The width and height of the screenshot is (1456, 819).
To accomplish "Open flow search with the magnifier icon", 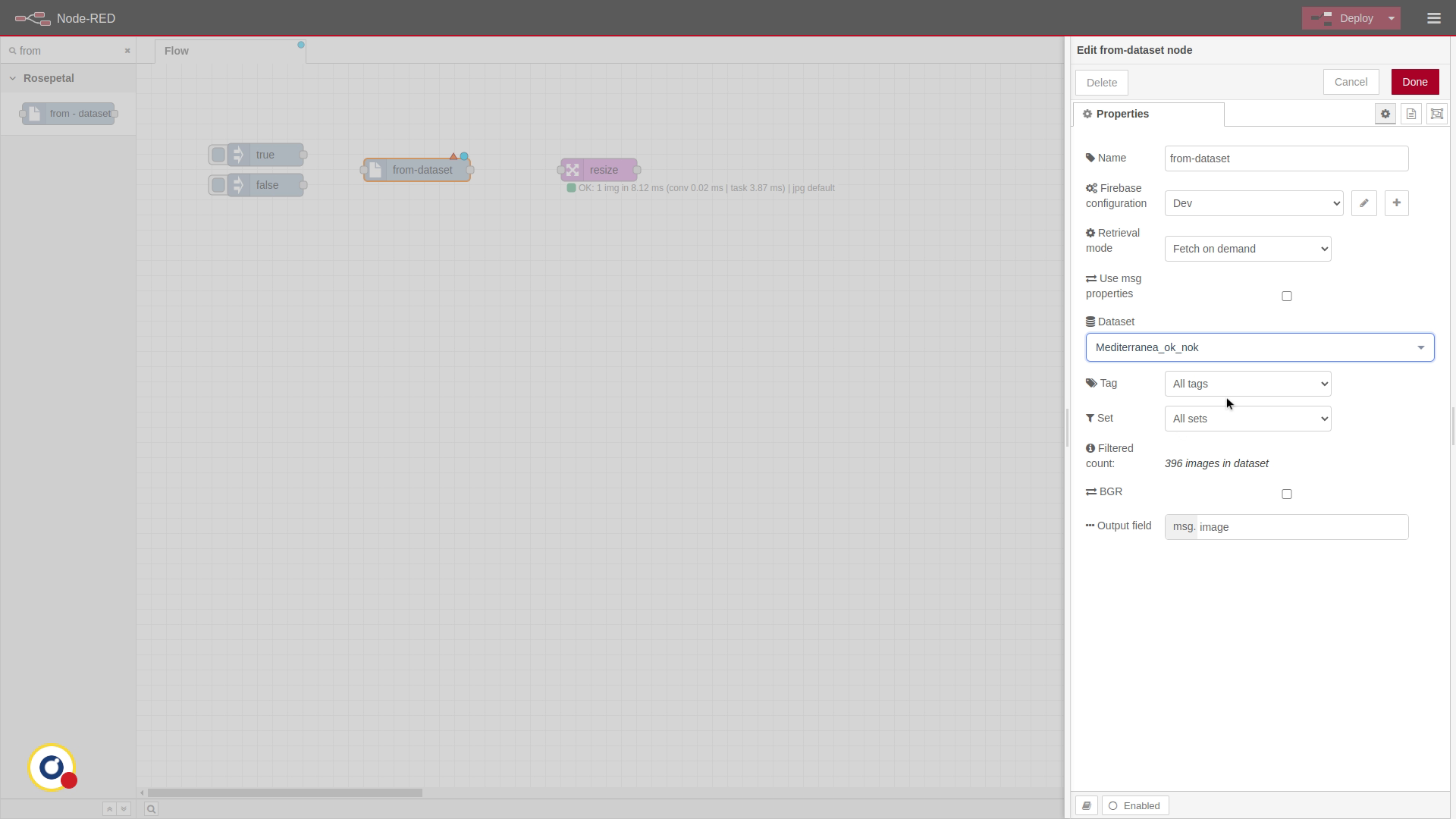I will (x=151, y=809).
